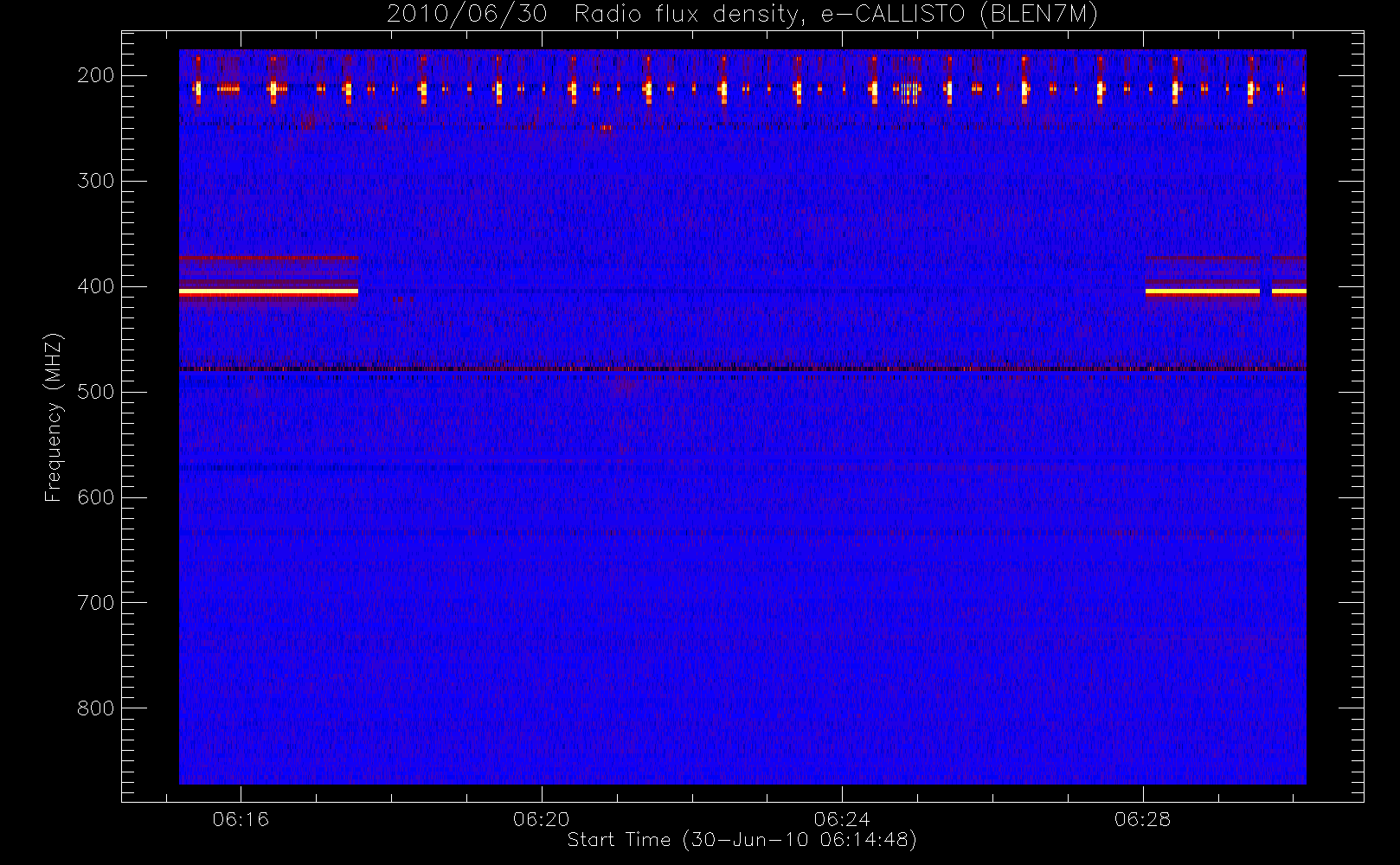1400x865 pixels.
Task: Click the 06:24 time tick label
Action: pos(842,819)
